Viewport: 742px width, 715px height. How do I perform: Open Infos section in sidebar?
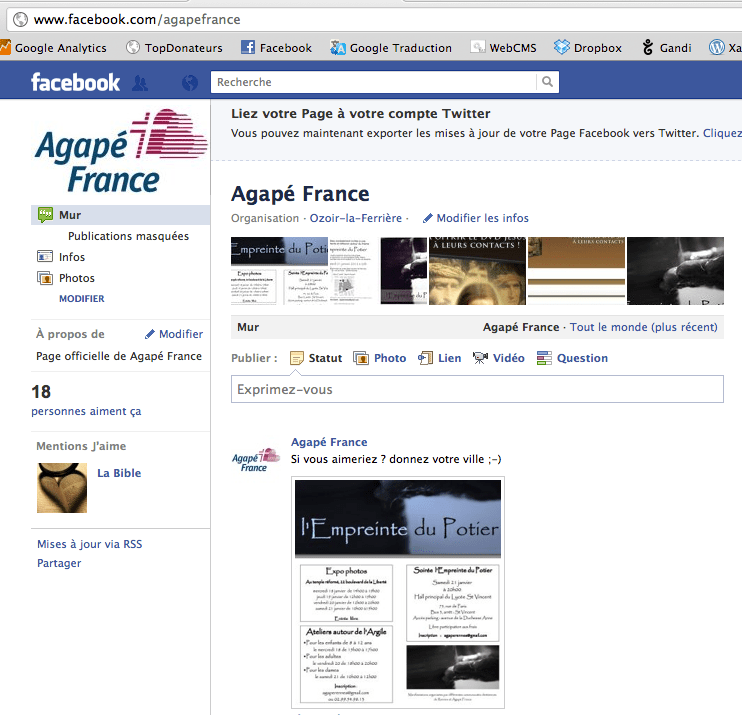[61, 257]
